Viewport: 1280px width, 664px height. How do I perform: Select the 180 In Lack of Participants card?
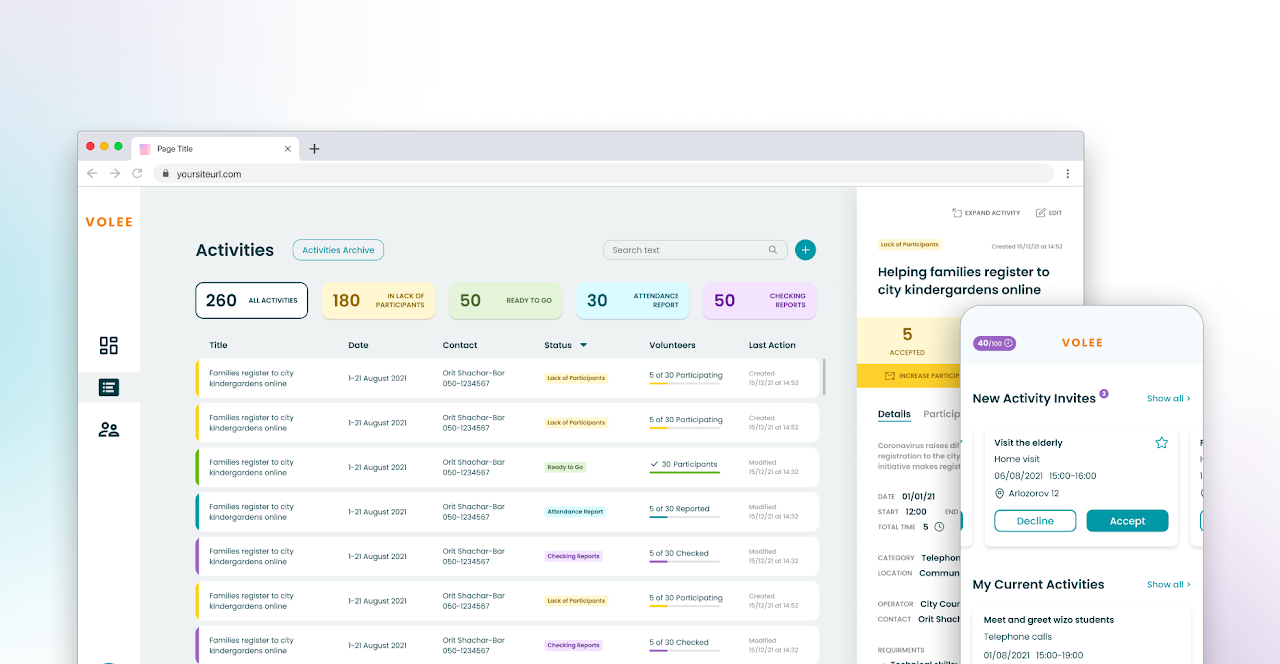tap(378, 300)
